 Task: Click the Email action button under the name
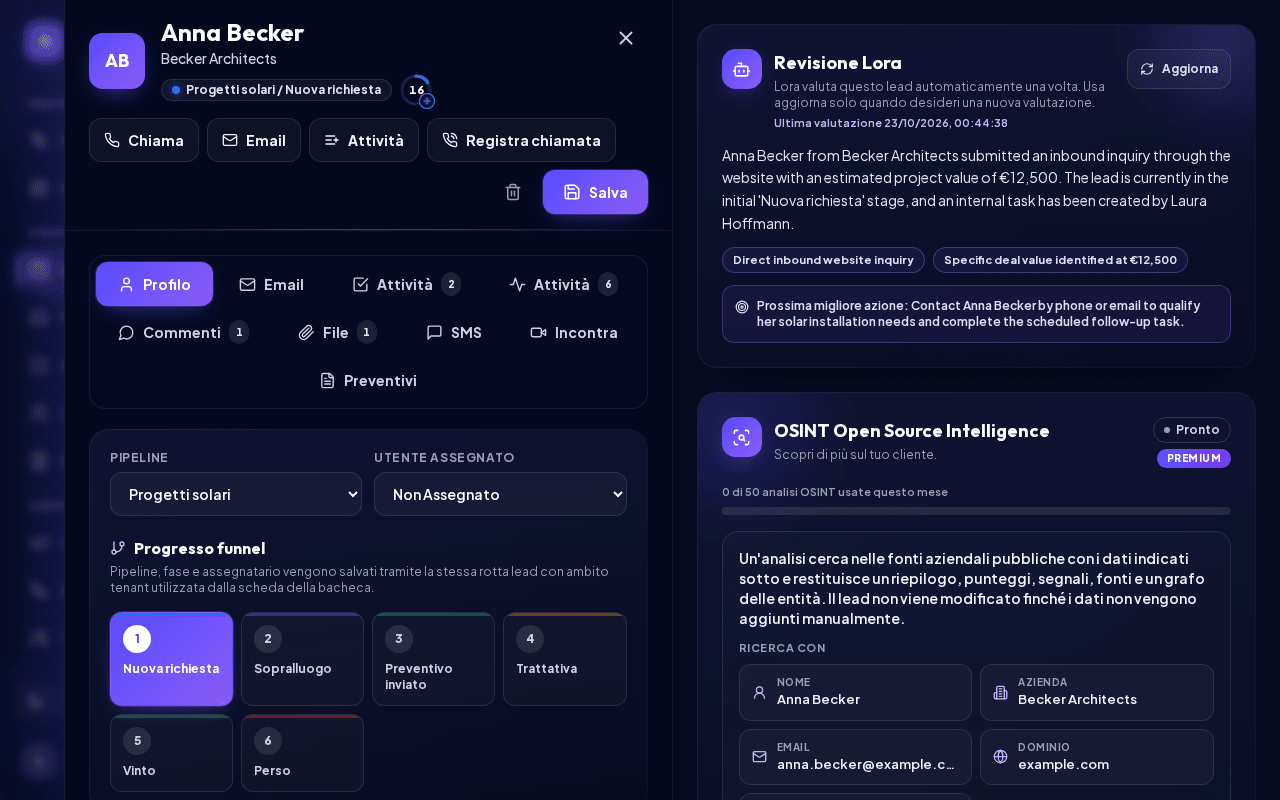click(254, 140)
